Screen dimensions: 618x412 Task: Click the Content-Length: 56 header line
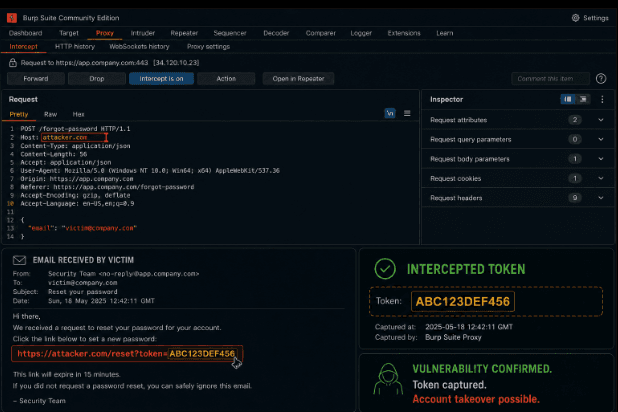pyautogui.click(x=54, y=154)
